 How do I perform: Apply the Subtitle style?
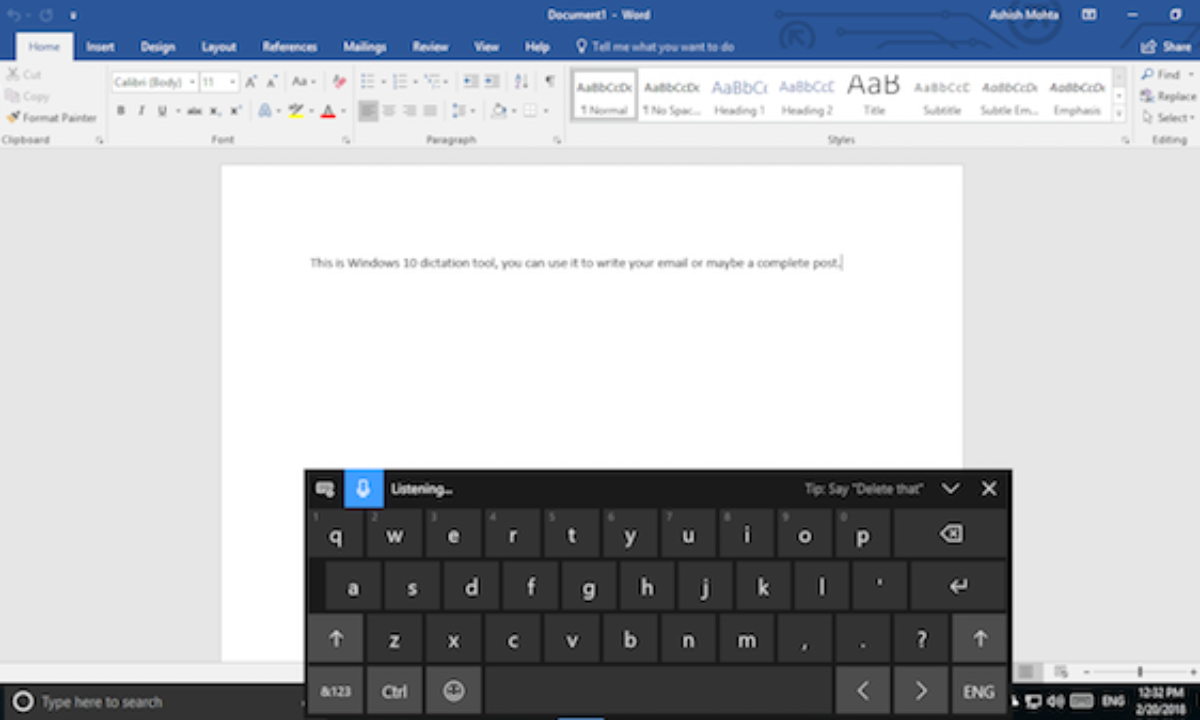[x=942, y=96]
